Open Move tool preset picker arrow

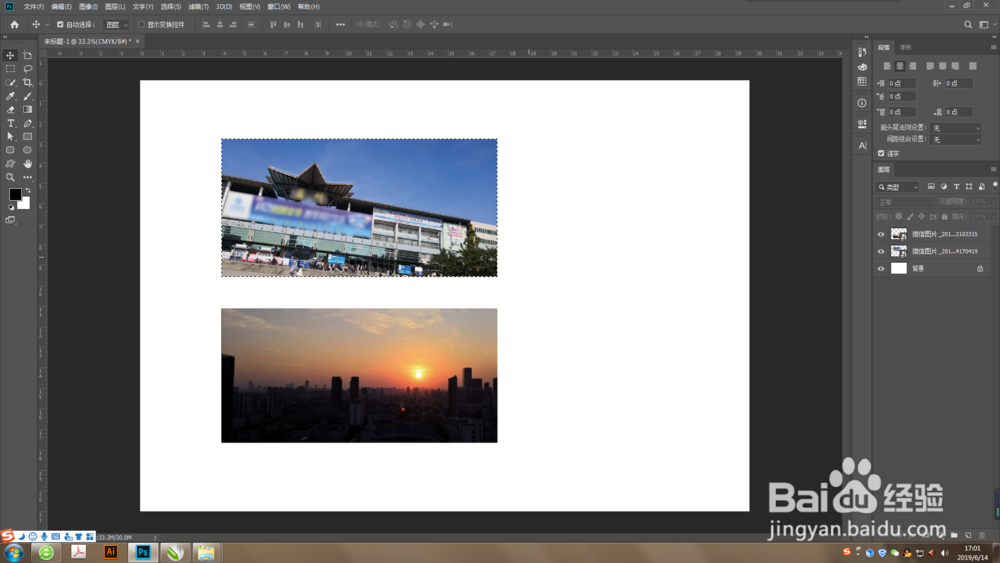[47, 25]
